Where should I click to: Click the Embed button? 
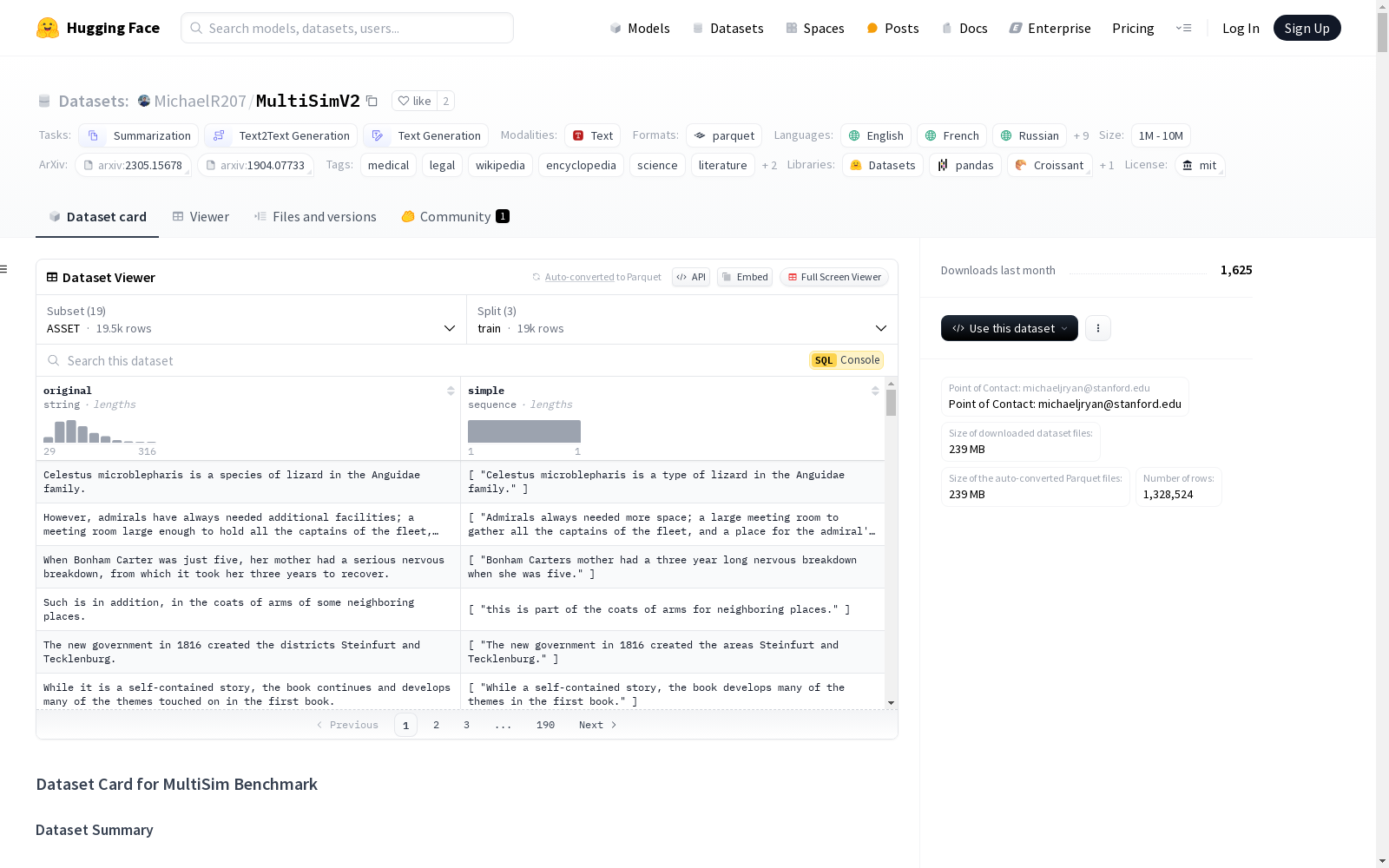[x=745, y=277]
